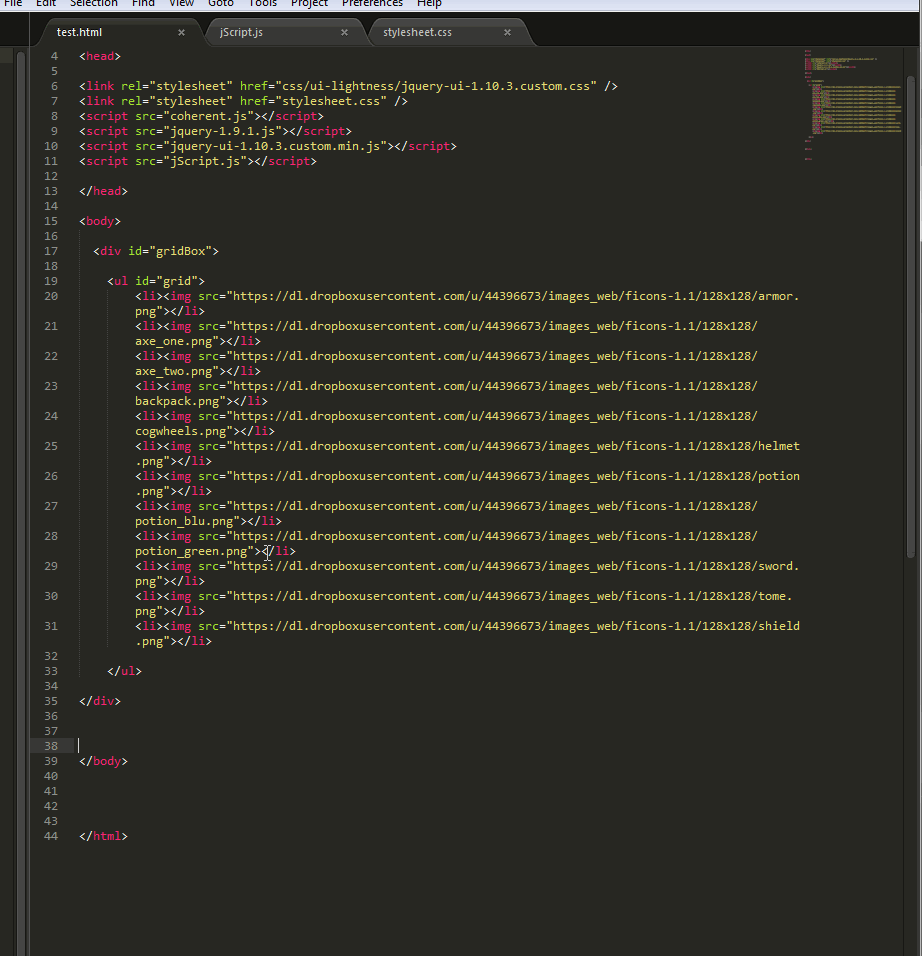Click line number 44 in the gutter
Viewport: 922px width, 956px height.
[50, 836]
